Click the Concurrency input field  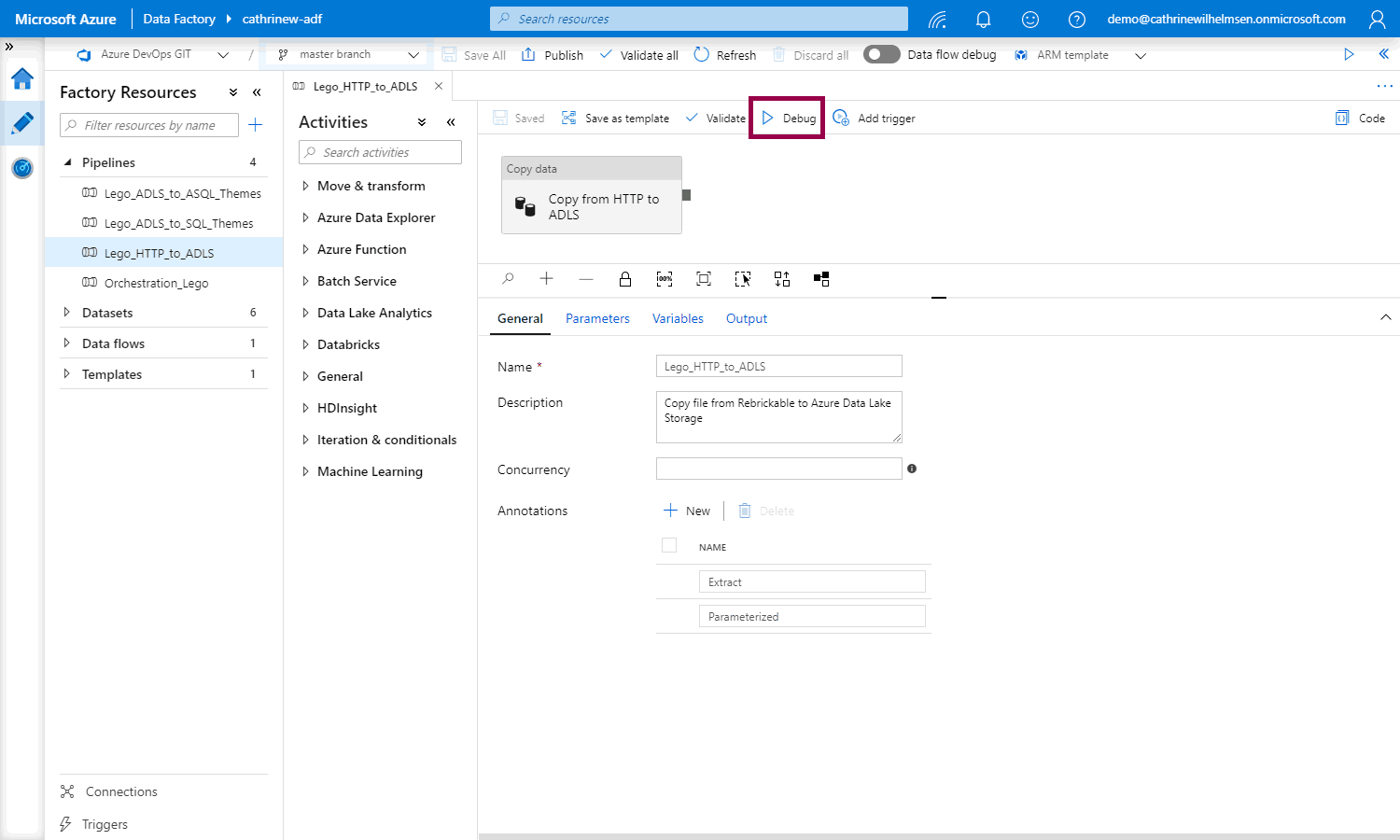(x=778, y=469)
